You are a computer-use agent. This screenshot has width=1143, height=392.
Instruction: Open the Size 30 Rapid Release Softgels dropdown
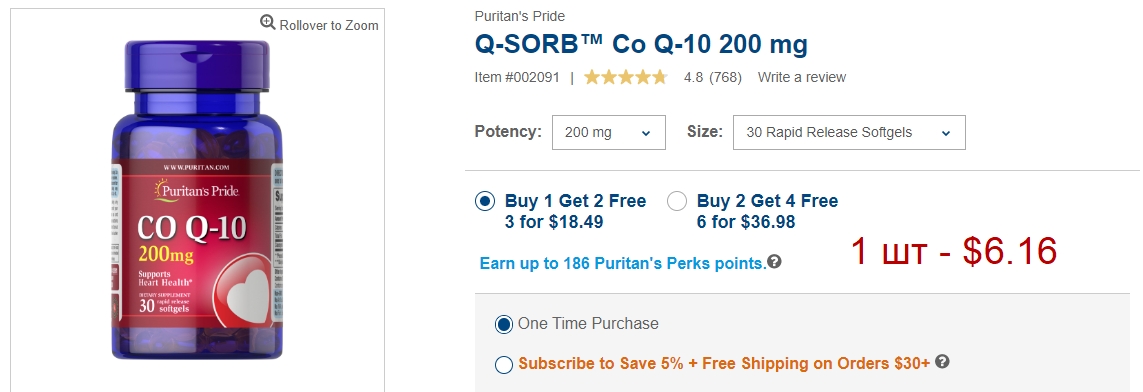[x=849, y=133]
